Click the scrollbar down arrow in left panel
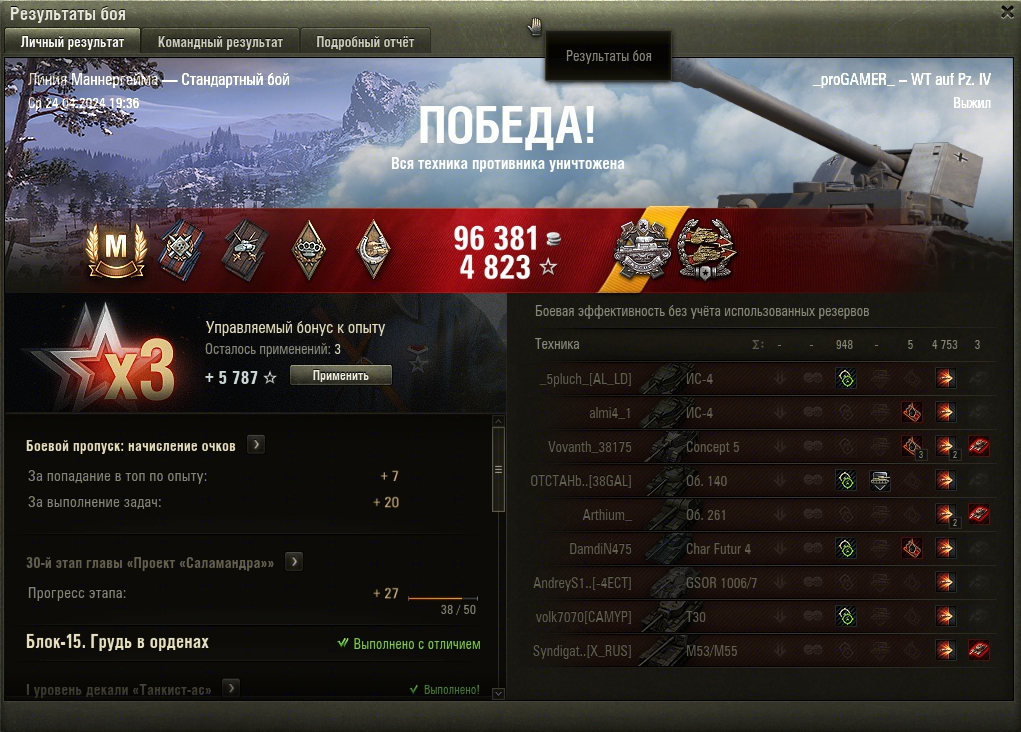 (x=498, y=694)
